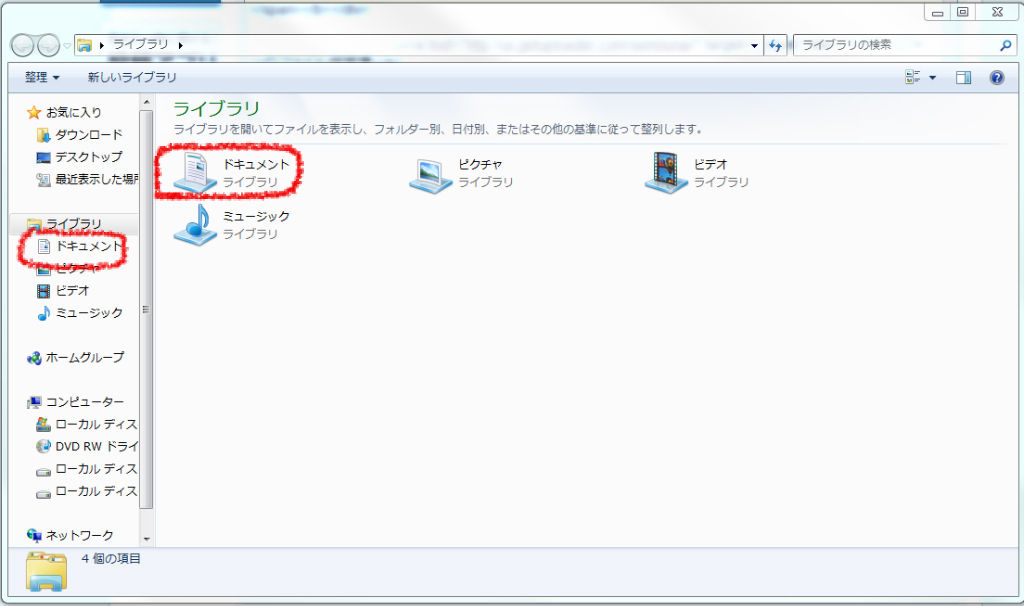Image resolution: width=1024 pixels, height=606 pixels.
Task: Select the ドキュメント library icon in main pane
Action: [195, 172]
